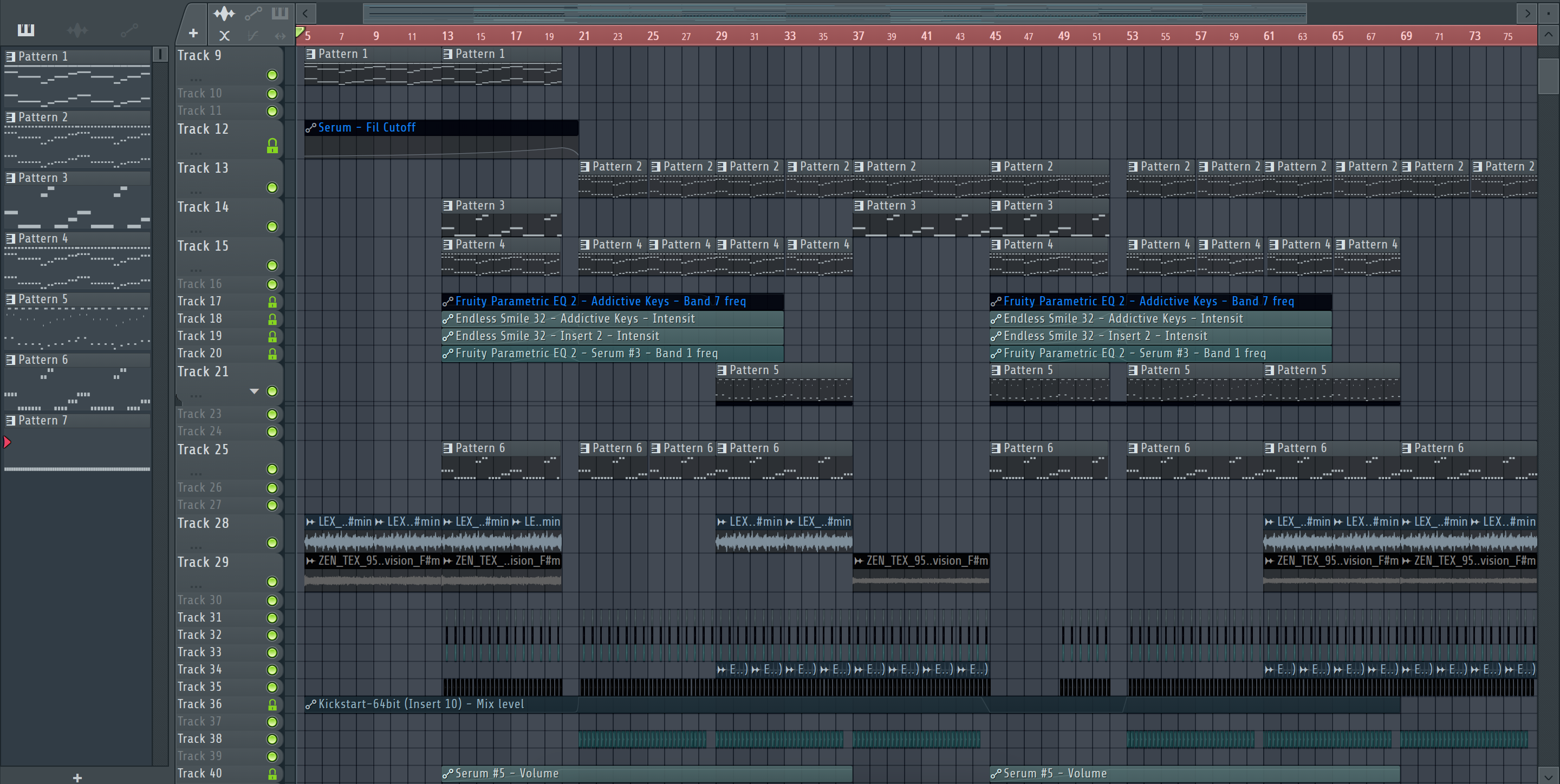The image size is (1560, 784).
Task: Select audio clip focus waveform icon in playlist toolbar
Action: (x=224, y=12)
